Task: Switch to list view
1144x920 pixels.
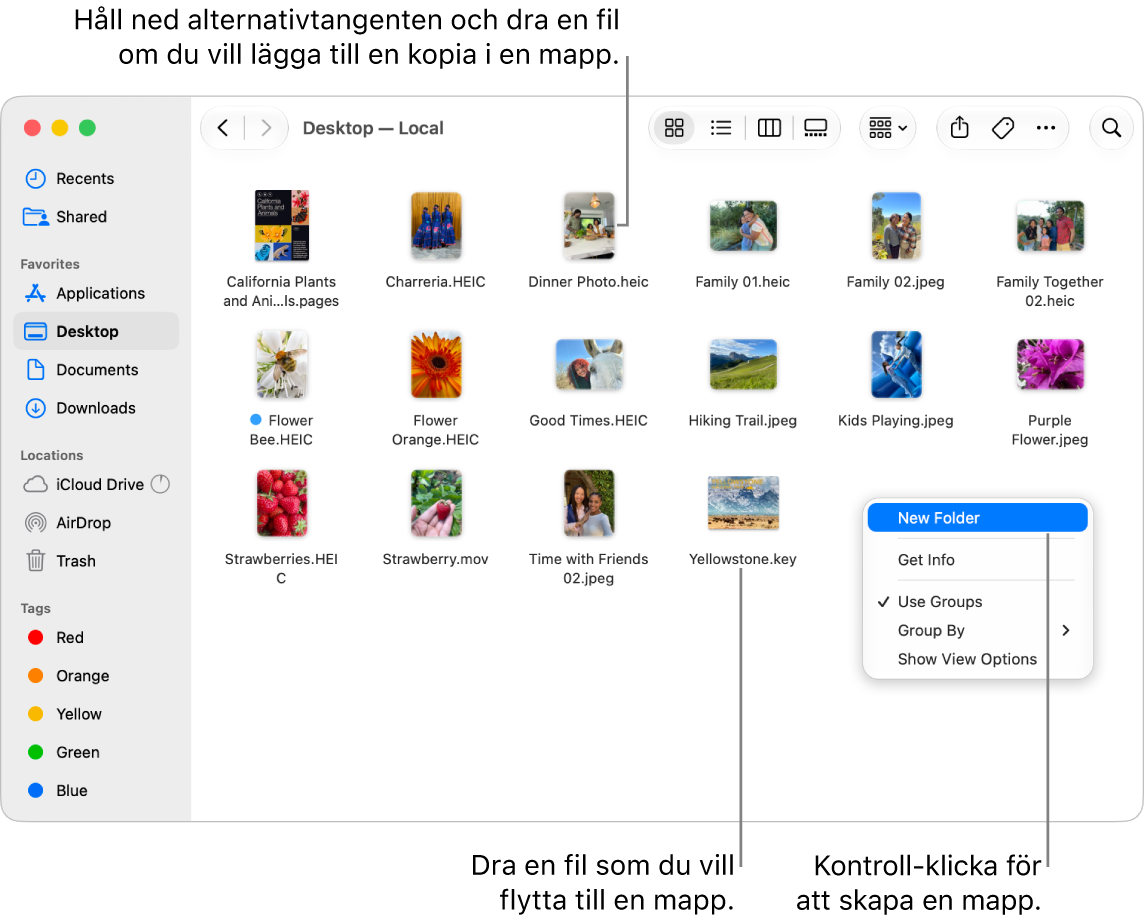Action: [x=721, y=128]
